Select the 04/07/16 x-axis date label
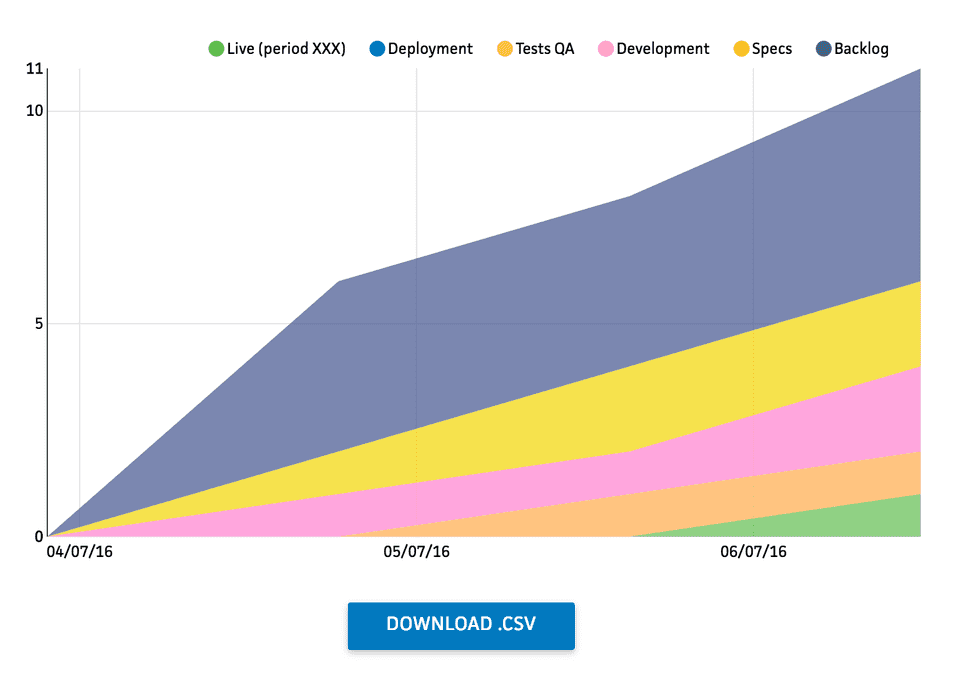Image resolution: width=960 pixels, height=675 pixels. pyautogui.click(x=80, y=552)
